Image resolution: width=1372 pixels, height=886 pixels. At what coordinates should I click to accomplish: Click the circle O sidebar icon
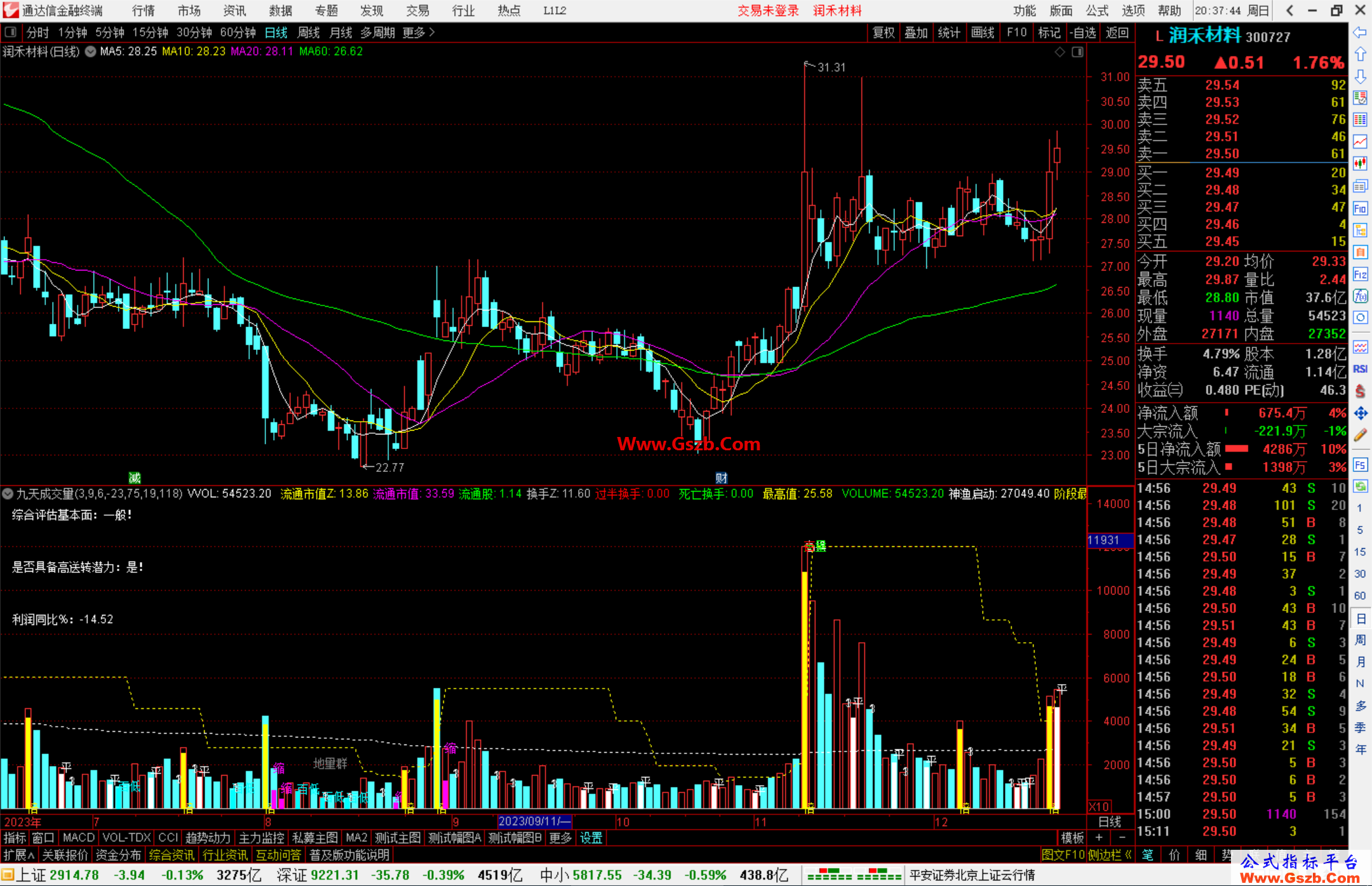click(1360, 318)
